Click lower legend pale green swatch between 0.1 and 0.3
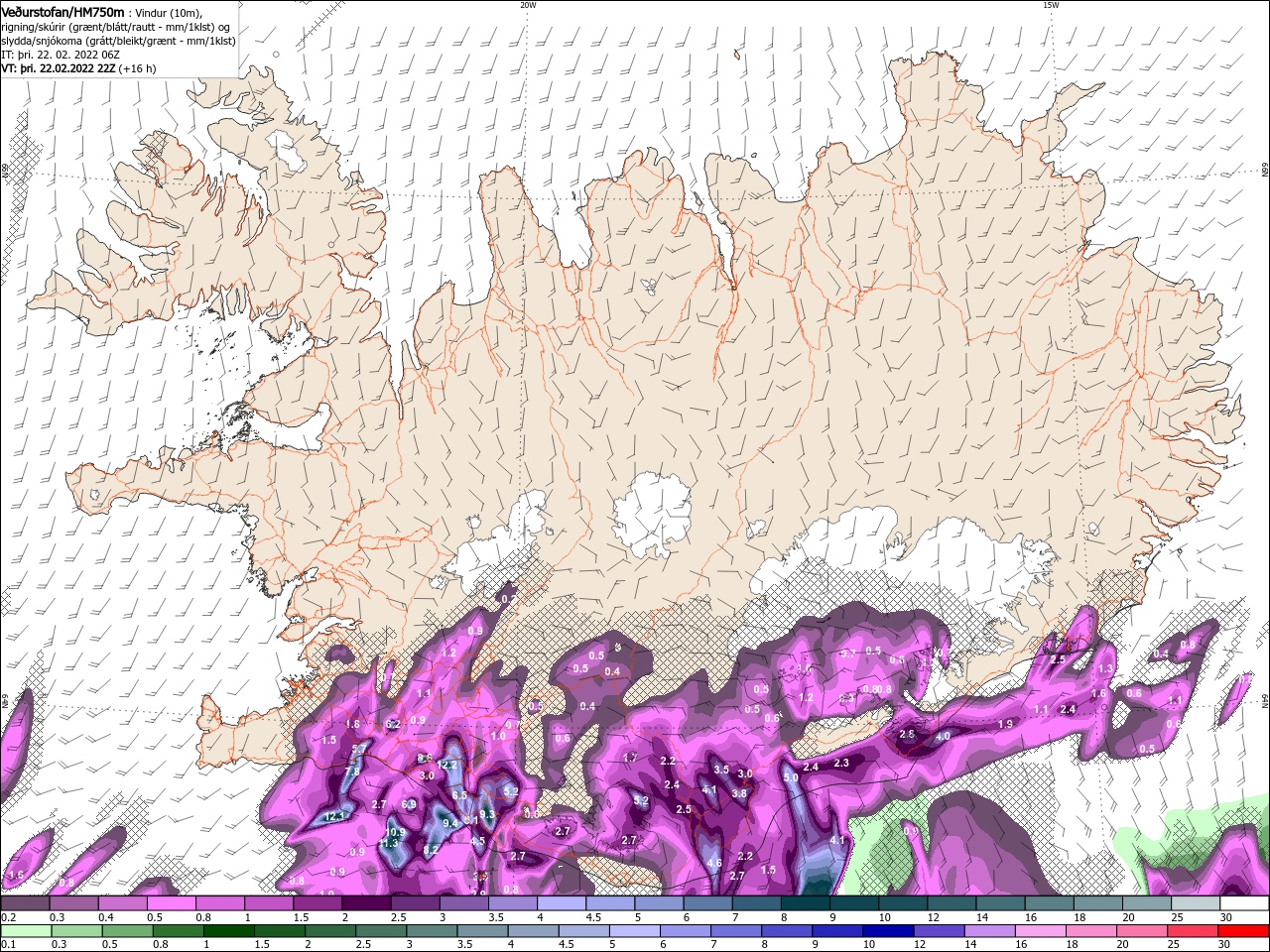The height and width of the screenshot is (952, 1270). pos(26,931)
